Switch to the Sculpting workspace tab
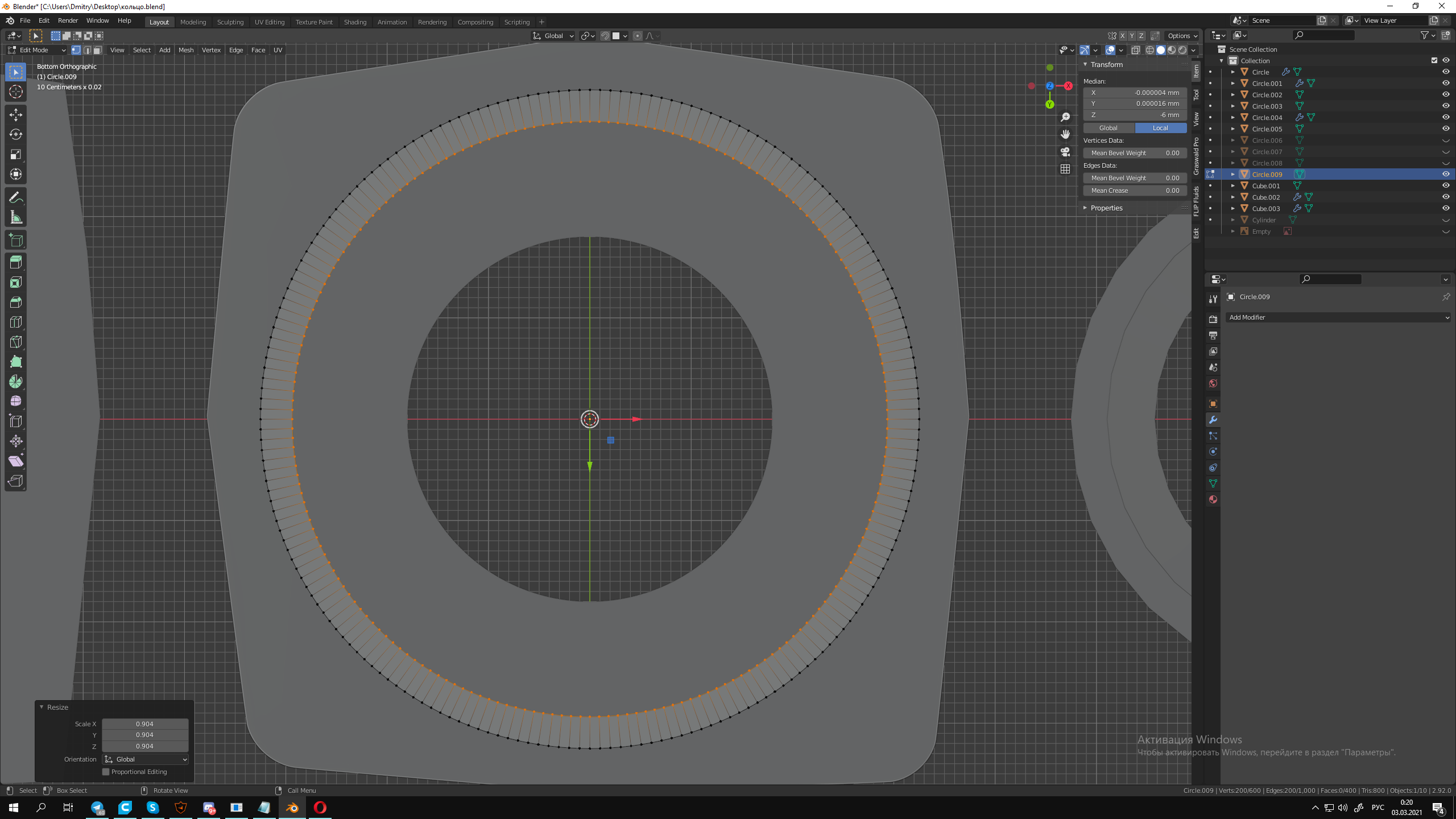This screenshot has width=1456, height=819. click(x=230, y=22)
